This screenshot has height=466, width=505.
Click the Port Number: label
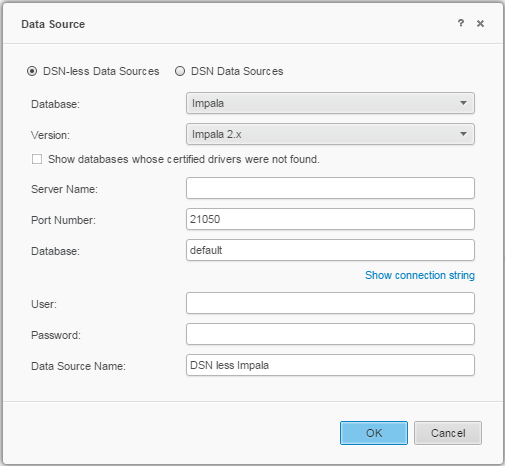(63, 220)
